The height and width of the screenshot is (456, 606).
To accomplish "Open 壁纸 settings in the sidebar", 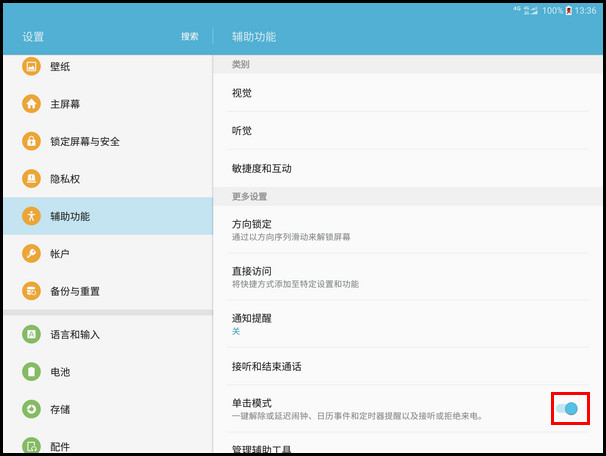I will tap(108, 66).
